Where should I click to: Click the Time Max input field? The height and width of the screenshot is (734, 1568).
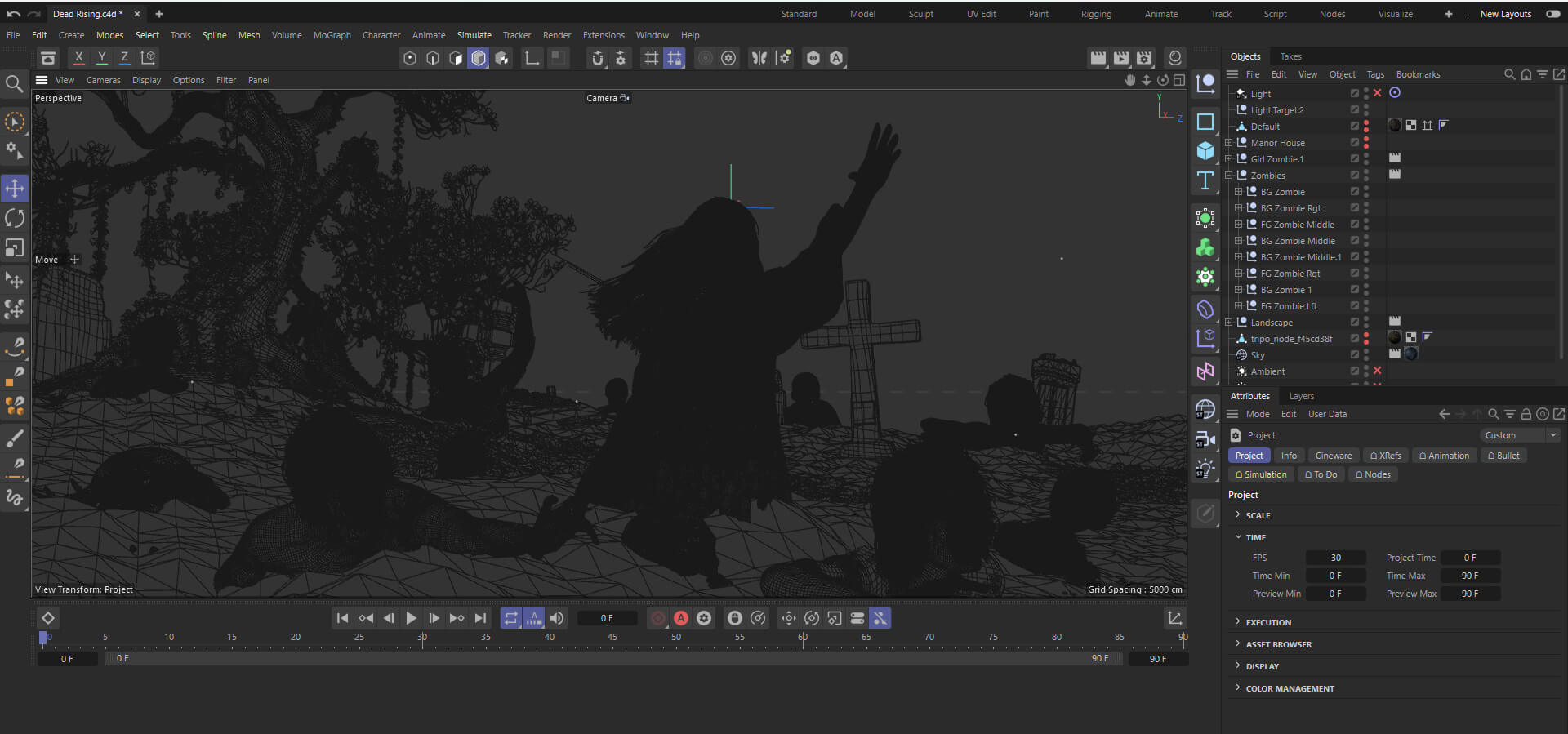1470,576
